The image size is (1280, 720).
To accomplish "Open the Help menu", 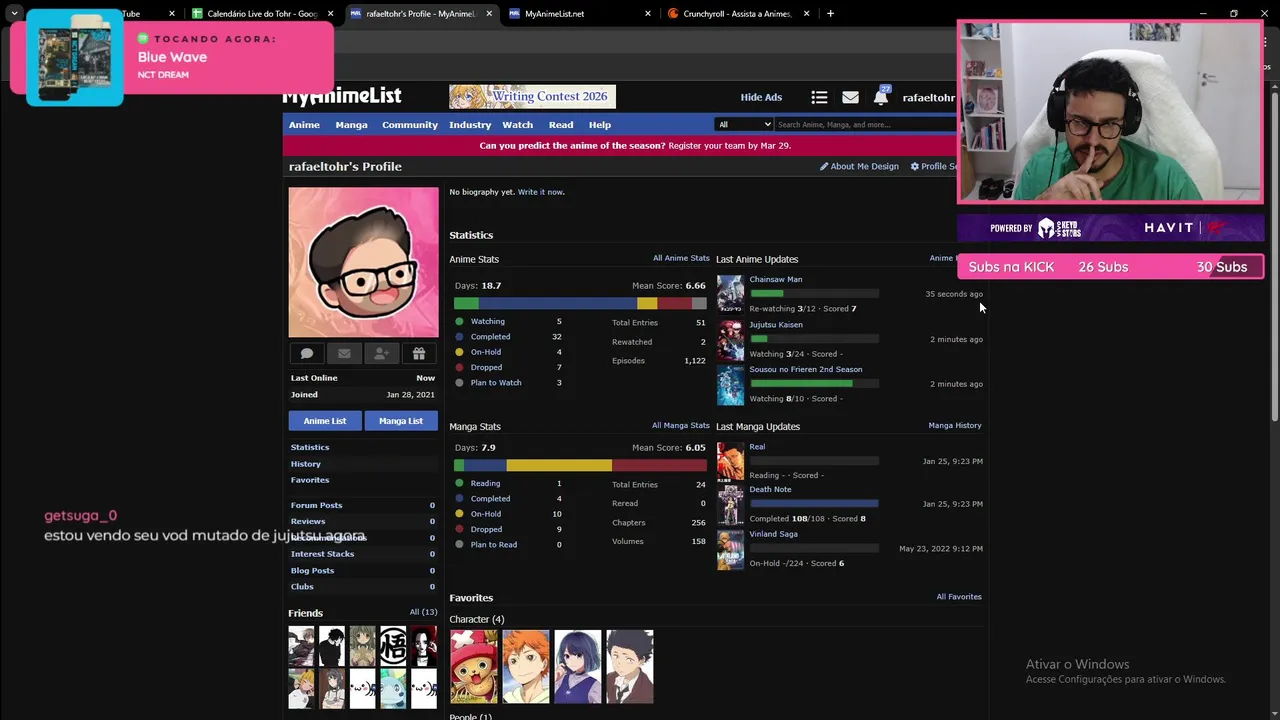I will coord(600,125).
